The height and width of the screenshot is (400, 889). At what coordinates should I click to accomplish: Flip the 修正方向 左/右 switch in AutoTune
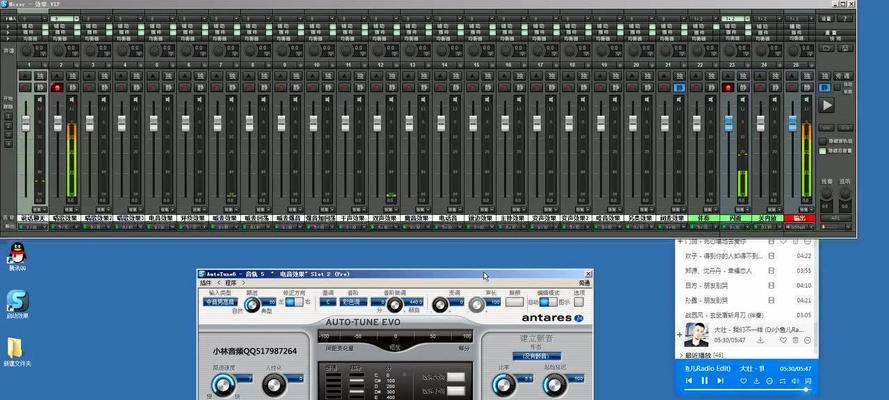click(294, 302)
